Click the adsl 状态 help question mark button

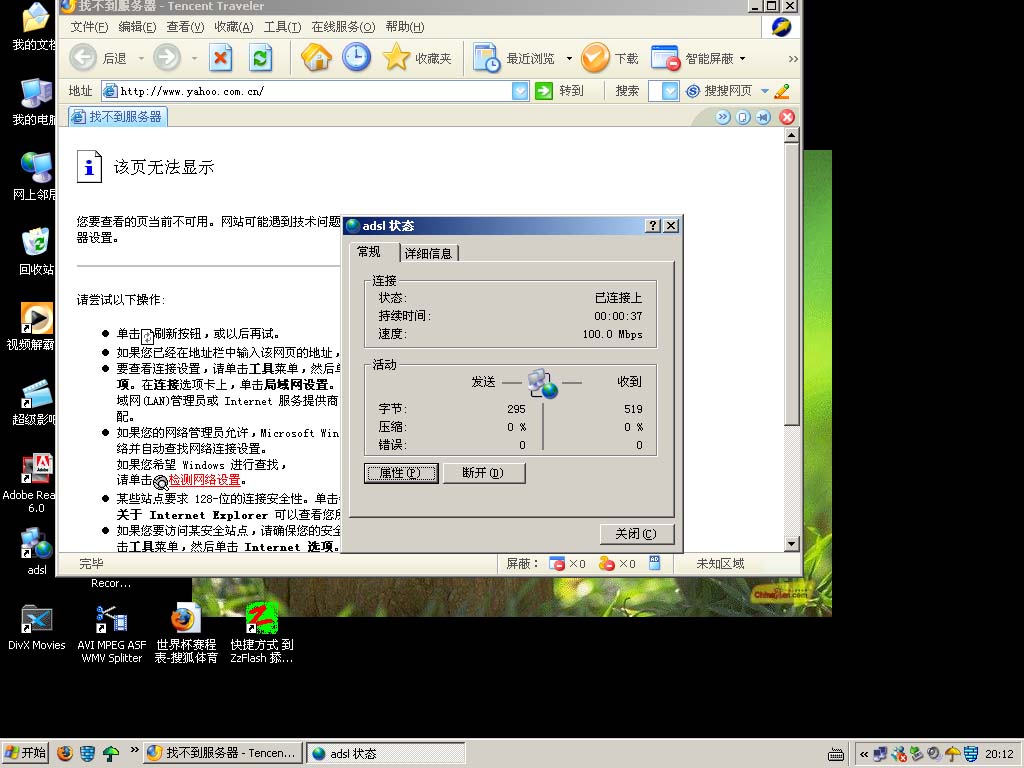click(652, 225)
